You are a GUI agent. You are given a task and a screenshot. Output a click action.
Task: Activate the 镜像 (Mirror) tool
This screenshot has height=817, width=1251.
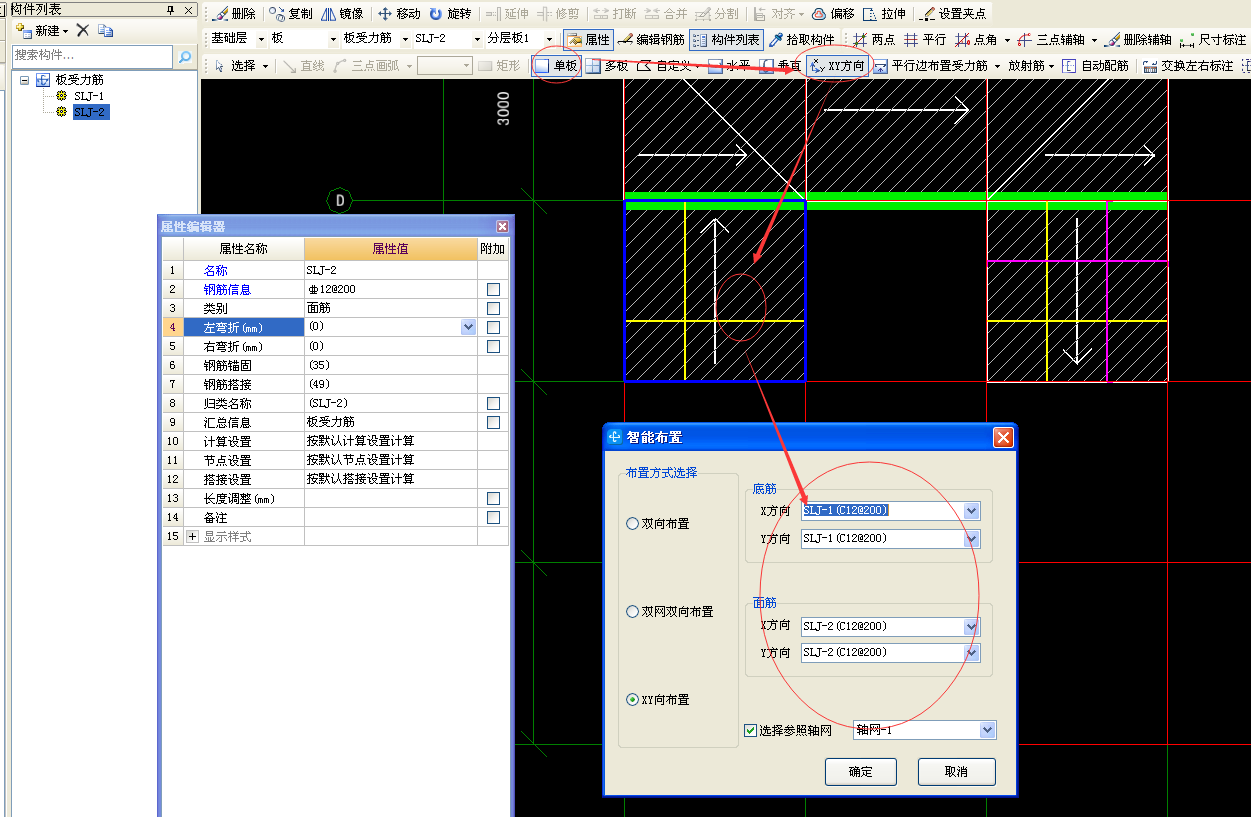342,14
